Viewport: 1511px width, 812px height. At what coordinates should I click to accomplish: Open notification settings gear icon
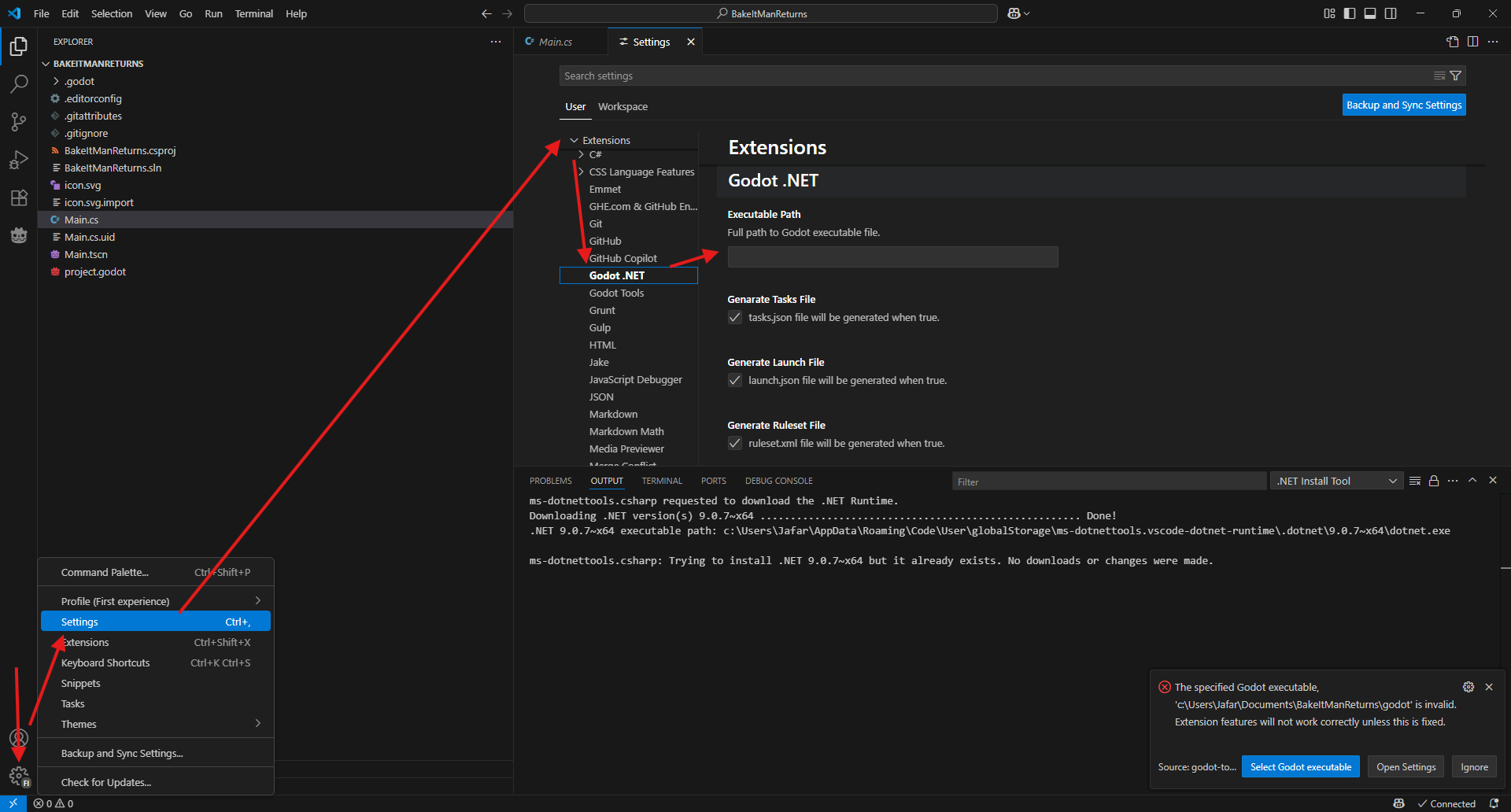1469,687
